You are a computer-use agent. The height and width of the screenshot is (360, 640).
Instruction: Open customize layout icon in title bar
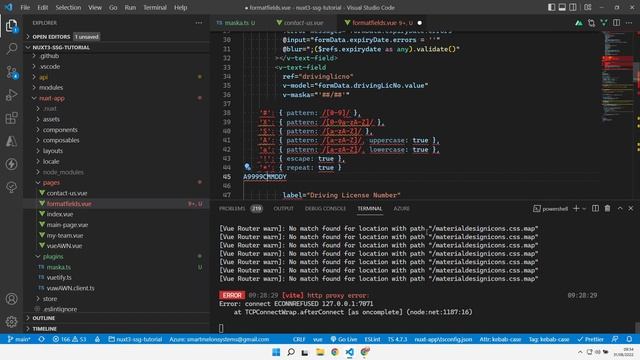588,7
